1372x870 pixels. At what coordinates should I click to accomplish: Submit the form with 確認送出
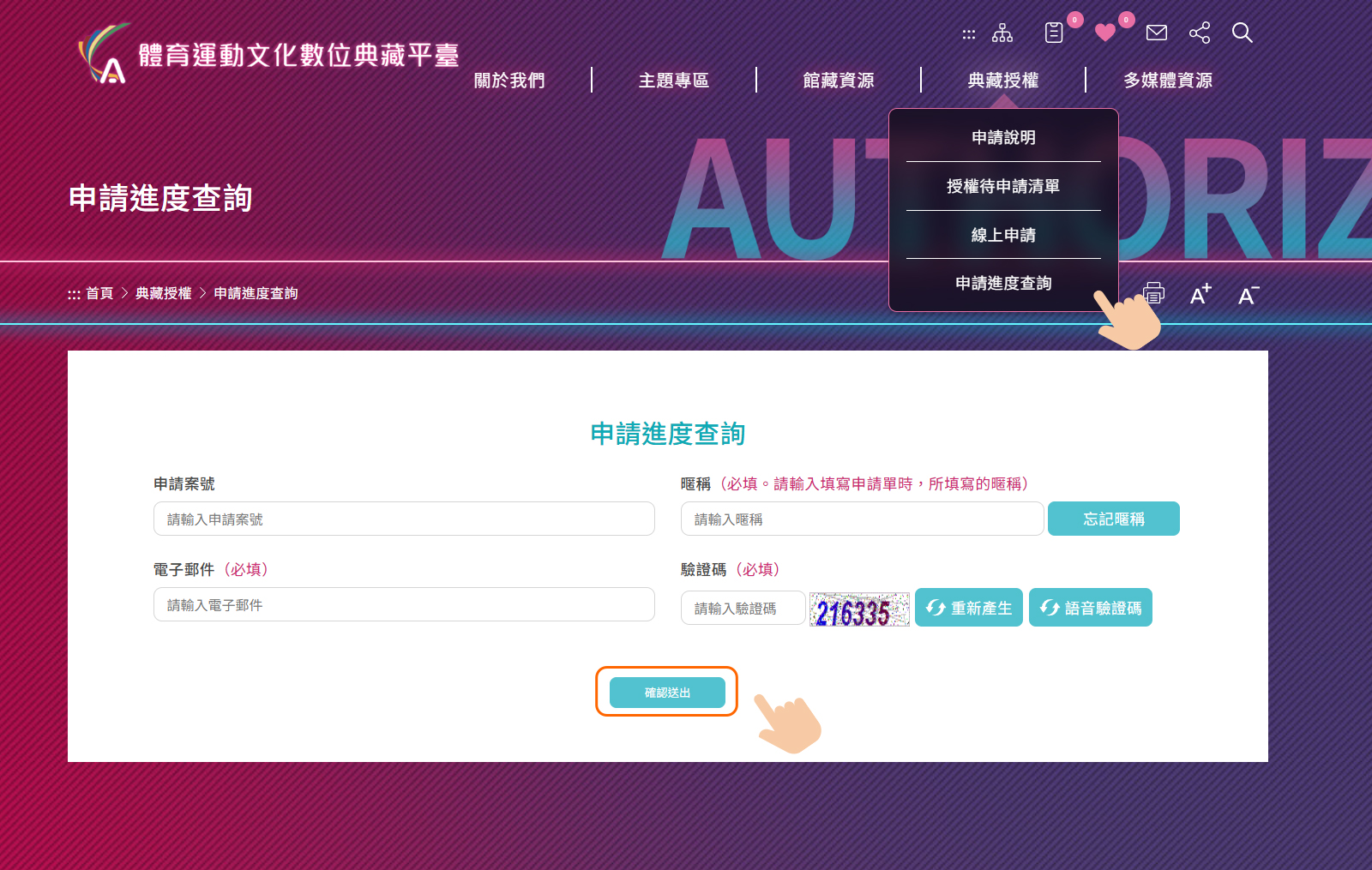(667, 693)
